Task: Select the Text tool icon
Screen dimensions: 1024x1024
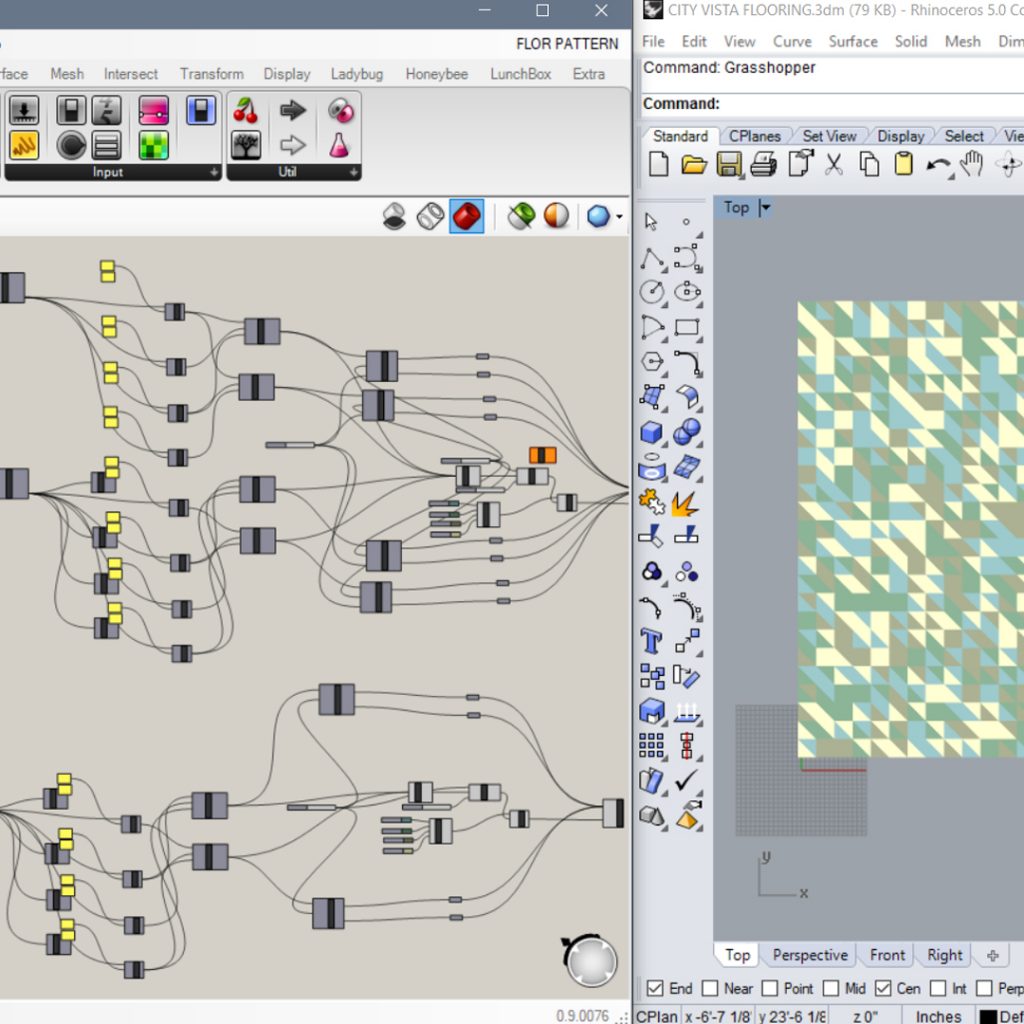Action: [651, 641]
